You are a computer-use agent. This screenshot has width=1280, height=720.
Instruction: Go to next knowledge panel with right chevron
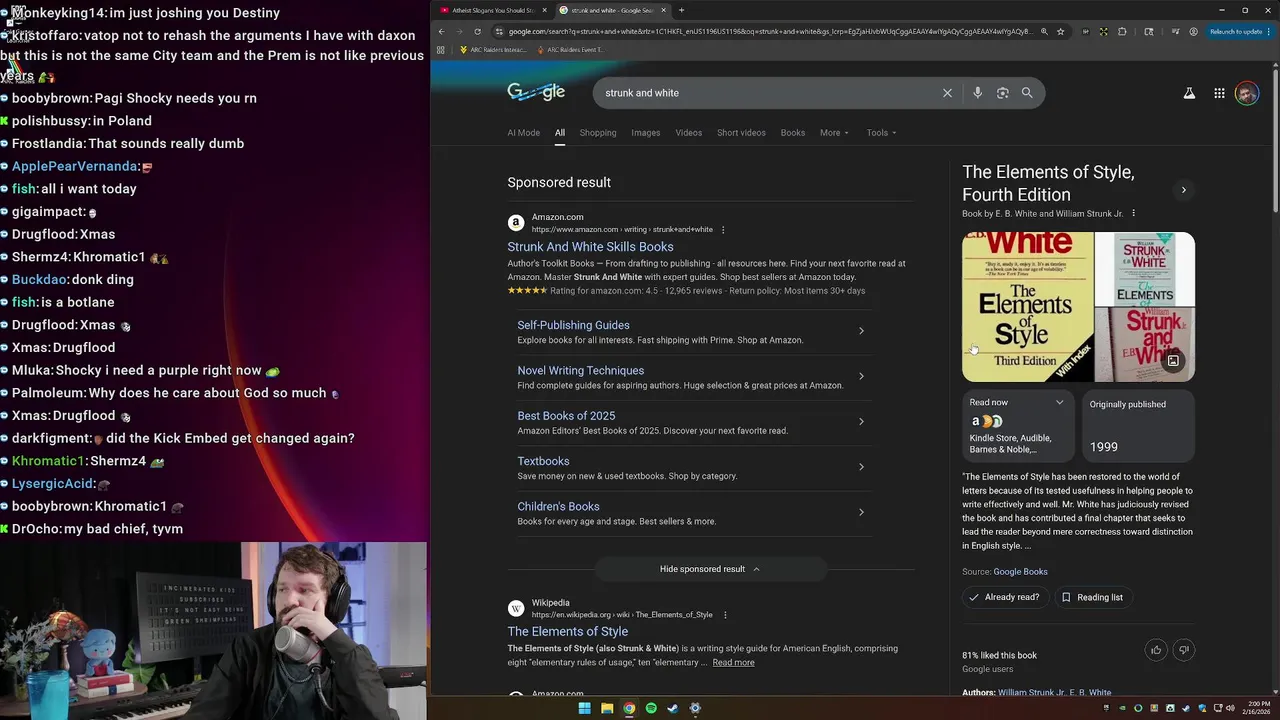tap(1183, 190)
